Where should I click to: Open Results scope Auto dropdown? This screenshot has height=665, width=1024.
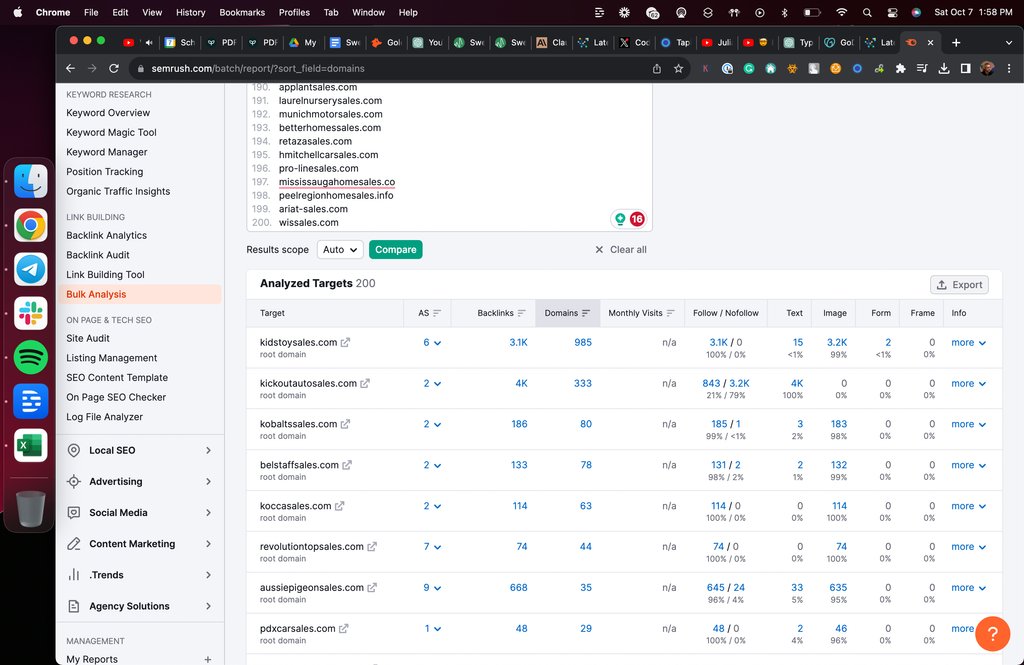(340, 250)
